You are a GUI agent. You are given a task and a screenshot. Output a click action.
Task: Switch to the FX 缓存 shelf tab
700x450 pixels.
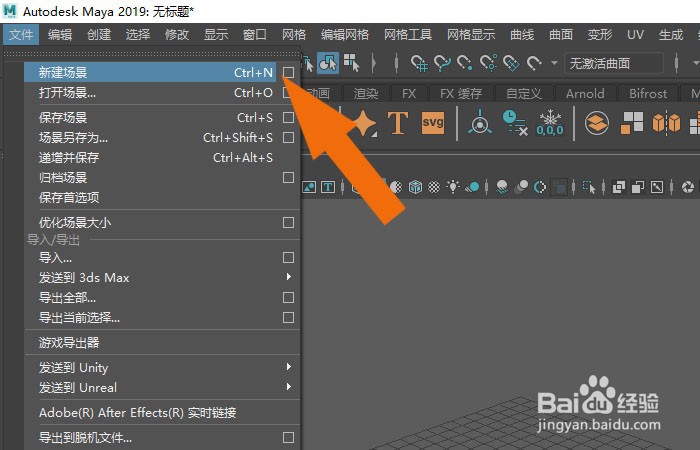click(x=461, y=93)
